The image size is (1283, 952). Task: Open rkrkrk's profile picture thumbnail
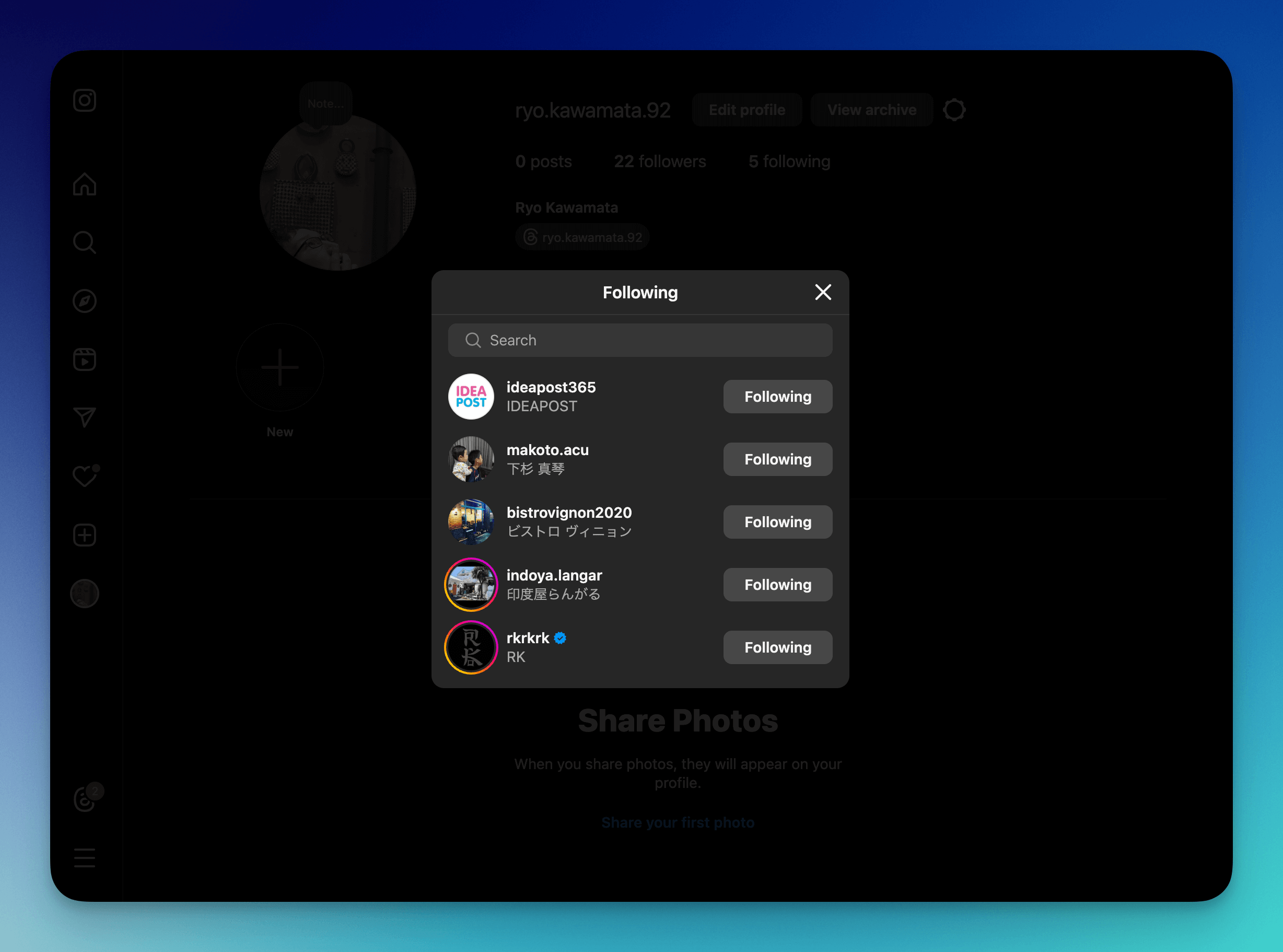click(x=471, y=646)
